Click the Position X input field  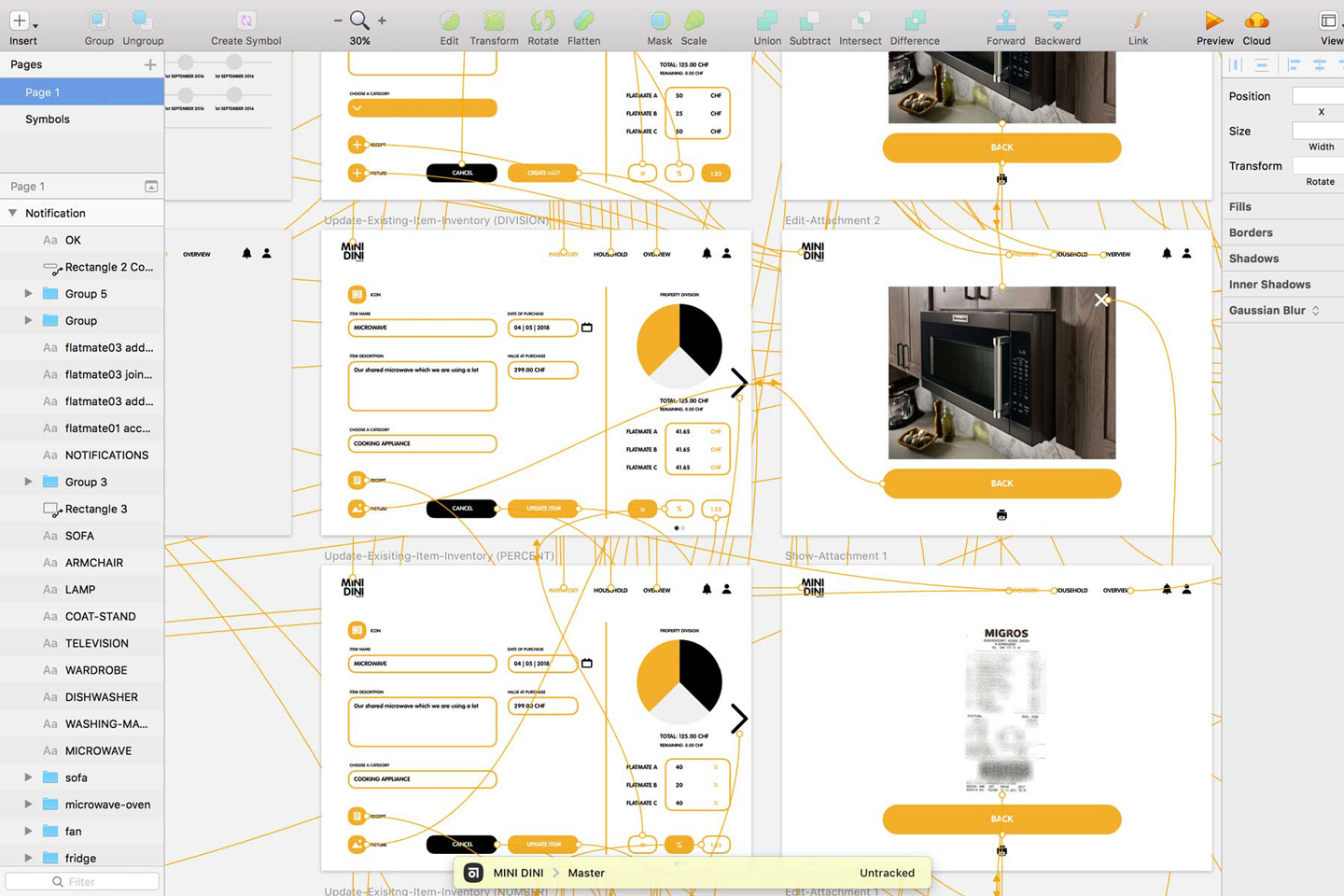coord(1318,95)
